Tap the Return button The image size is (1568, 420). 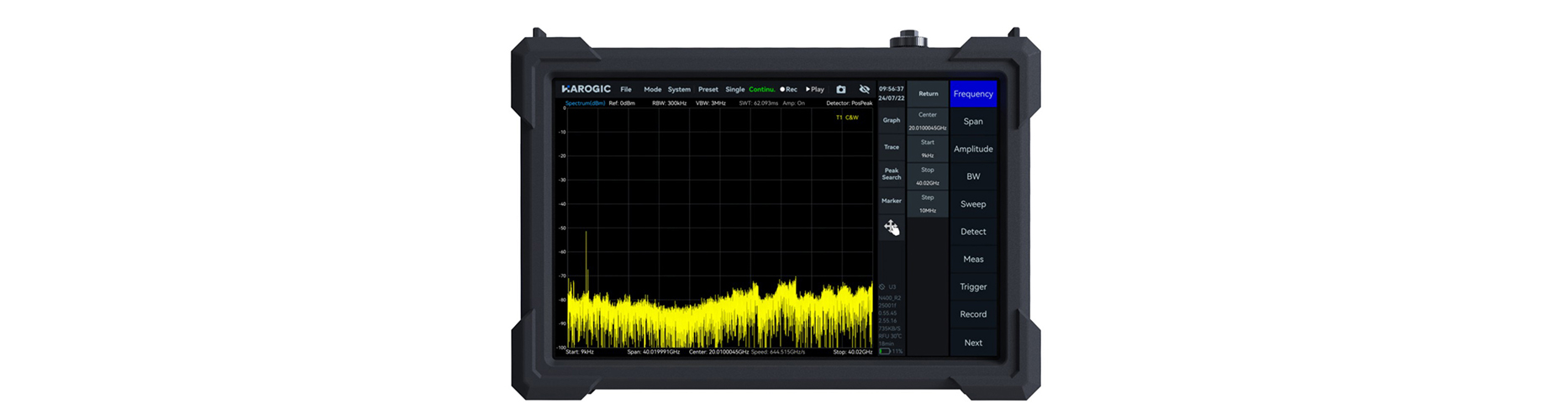(928, 94)
